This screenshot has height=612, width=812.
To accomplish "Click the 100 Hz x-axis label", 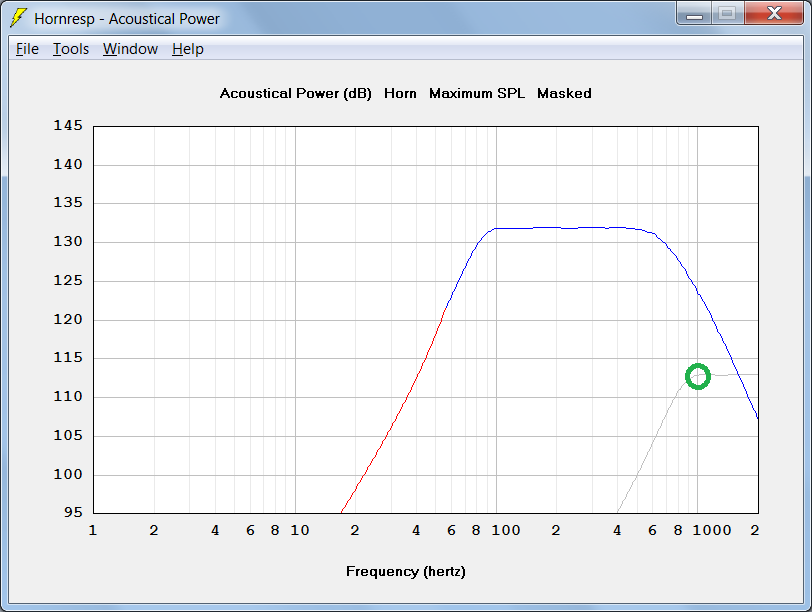I will pos(505,530).
